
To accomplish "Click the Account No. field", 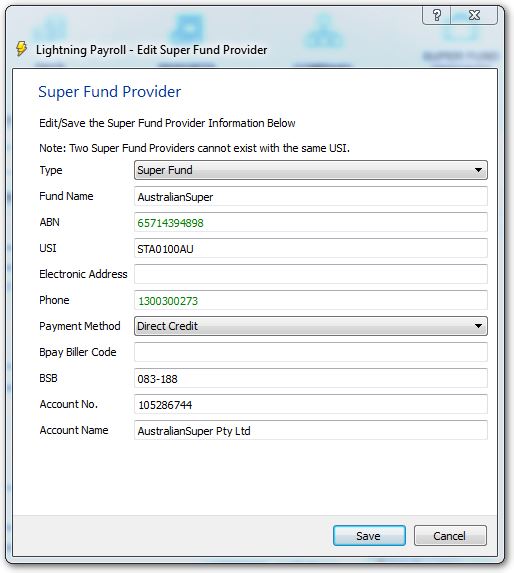I will point(311,404).
